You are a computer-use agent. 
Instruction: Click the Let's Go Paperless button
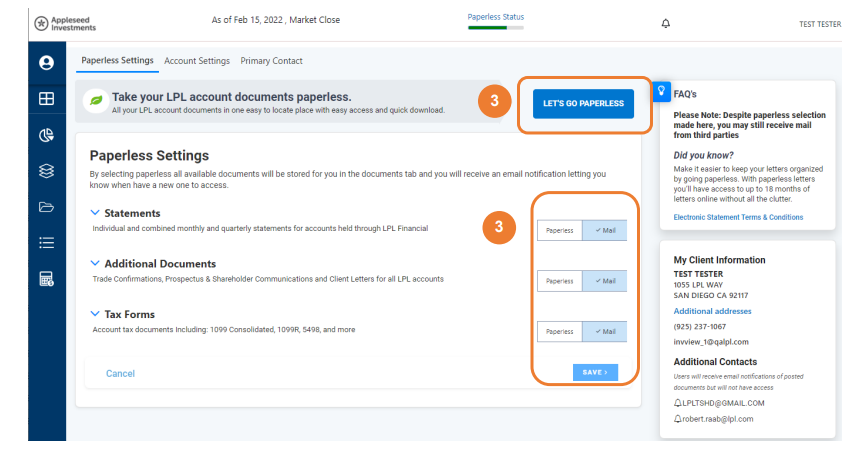click(583, 103)
